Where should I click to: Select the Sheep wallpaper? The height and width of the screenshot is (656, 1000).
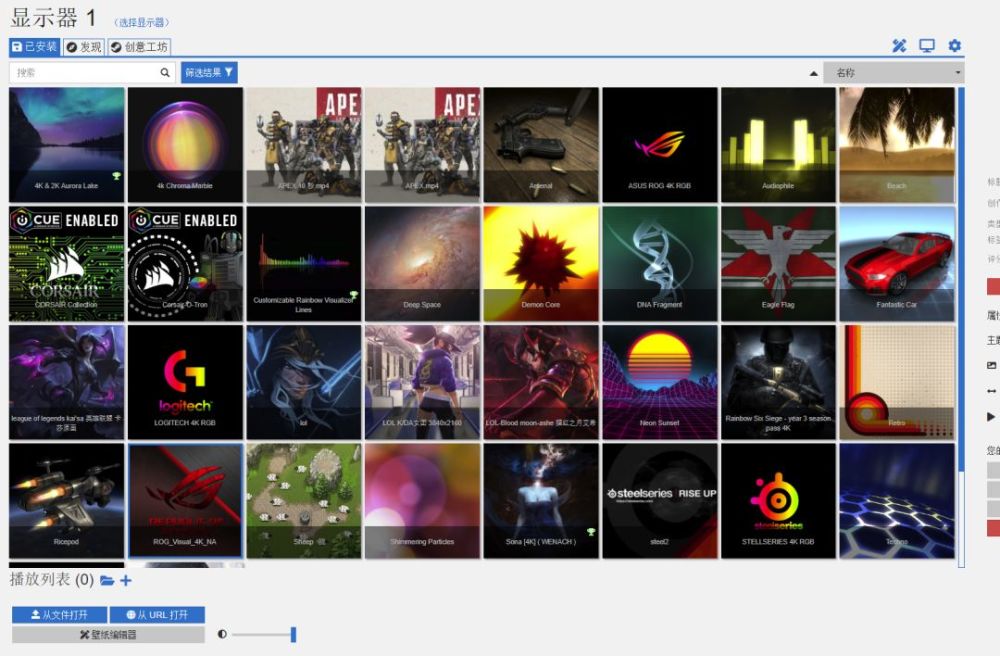pyautogui.click(x=304, y=500)
